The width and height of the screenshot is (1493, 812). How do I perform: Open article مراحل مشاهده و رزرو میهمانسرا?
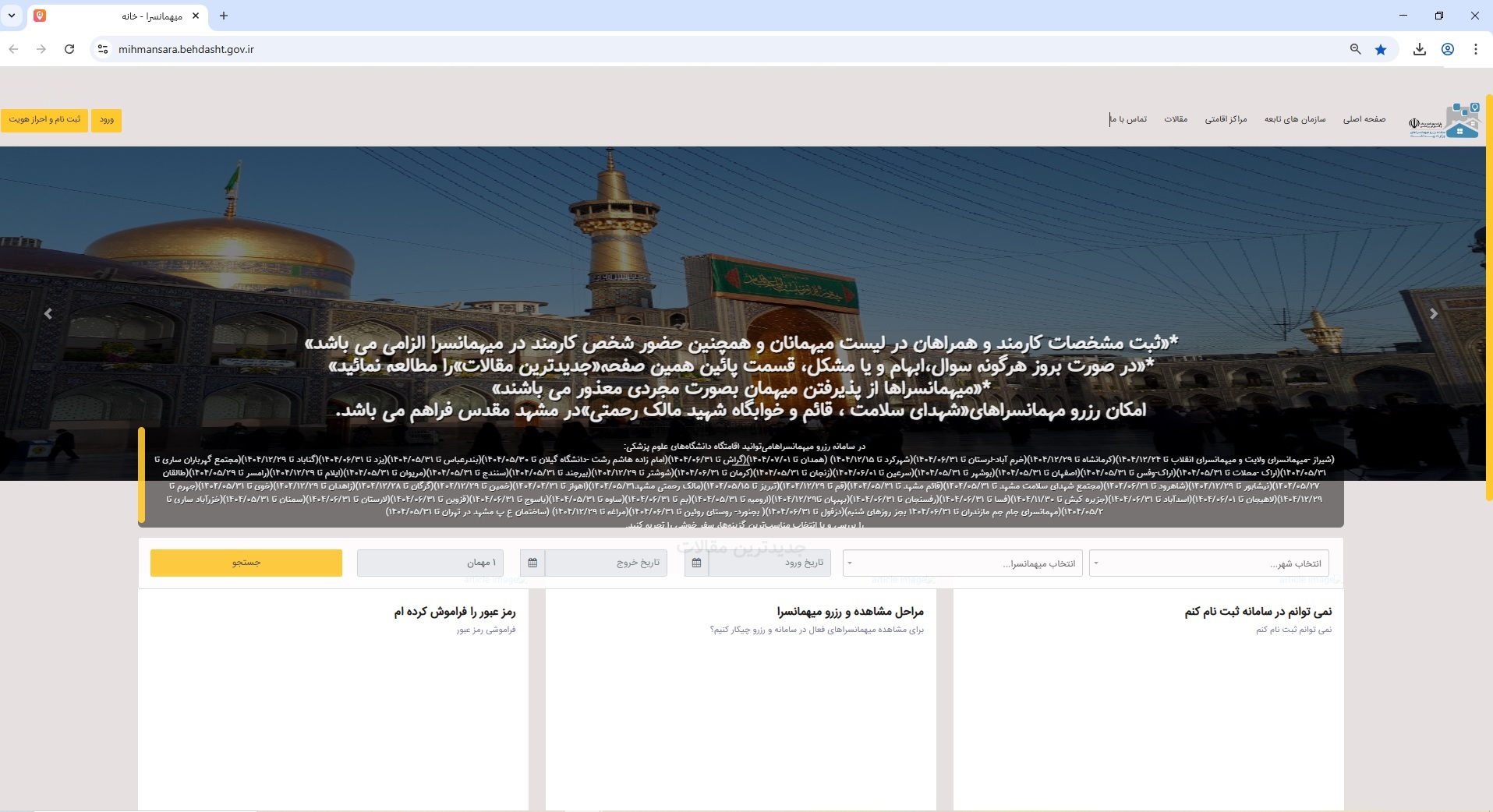[850, 612]
